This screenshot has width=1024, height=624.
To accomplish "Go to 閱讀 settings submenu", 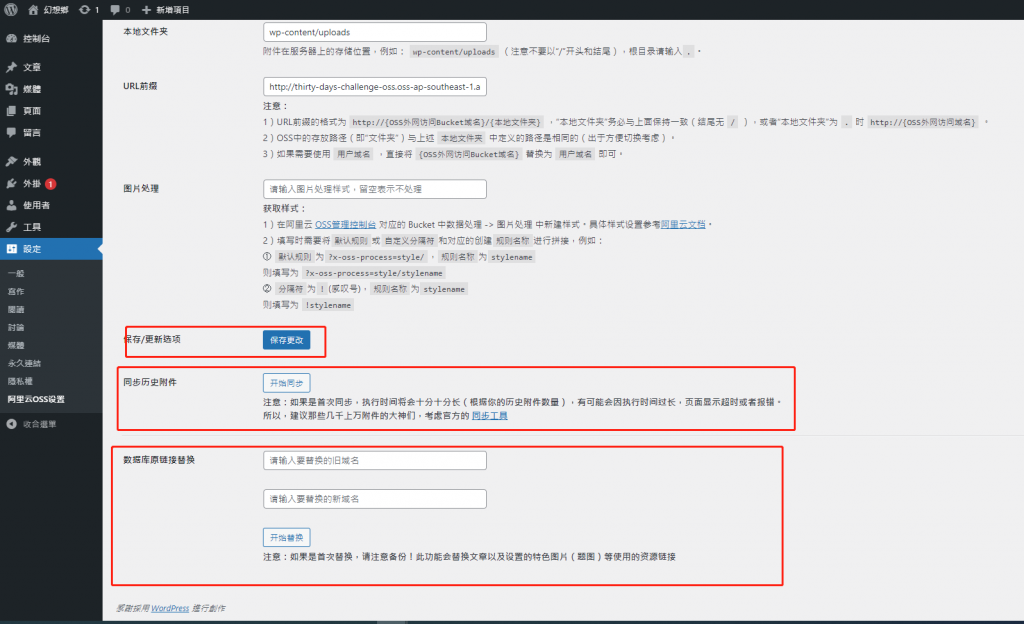I will click(16, 309).
